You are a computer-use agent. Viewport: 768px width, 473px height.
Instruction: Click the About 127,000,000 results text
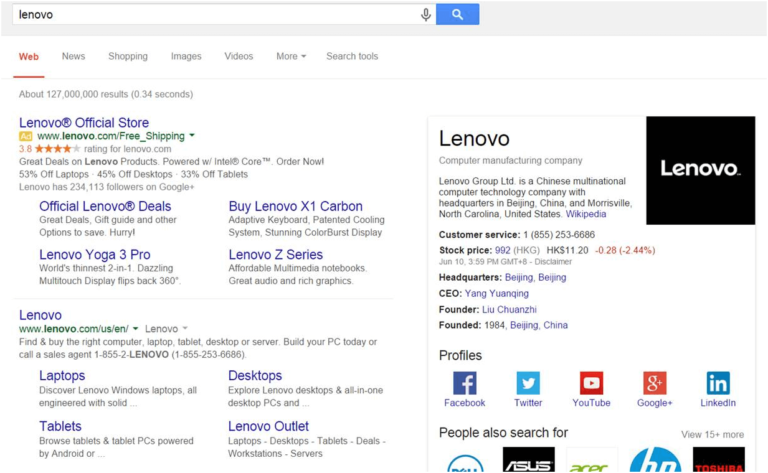106,94
